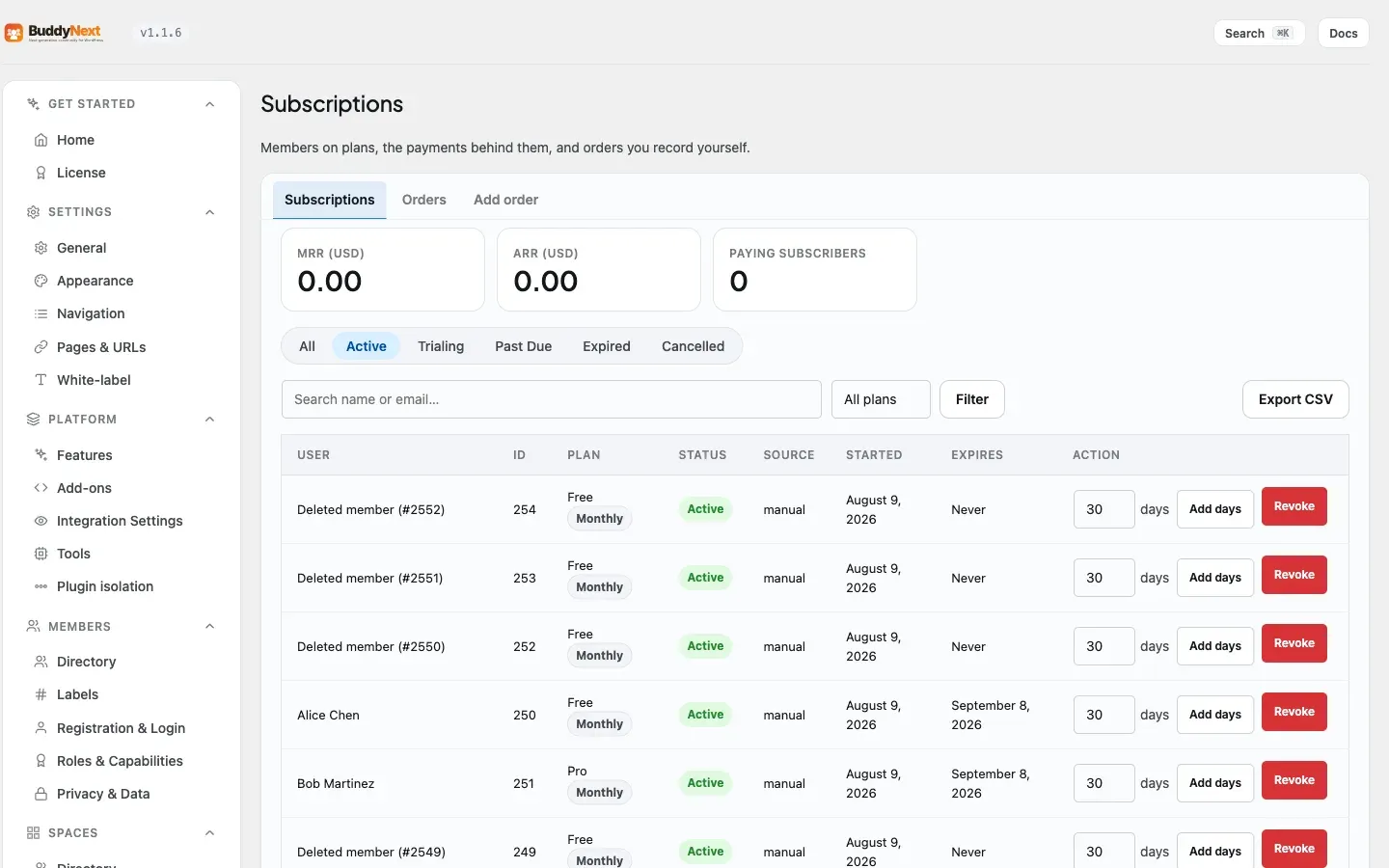The image size is (1389, 868).
Task: Click the Plugin isolation dots icon
Action: (x=41, y=586)
